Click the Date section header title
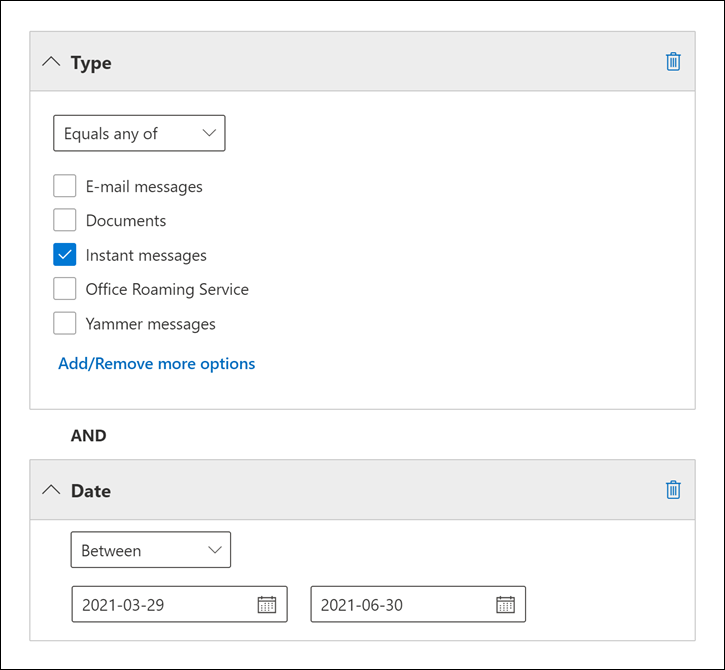 (91, 491)
